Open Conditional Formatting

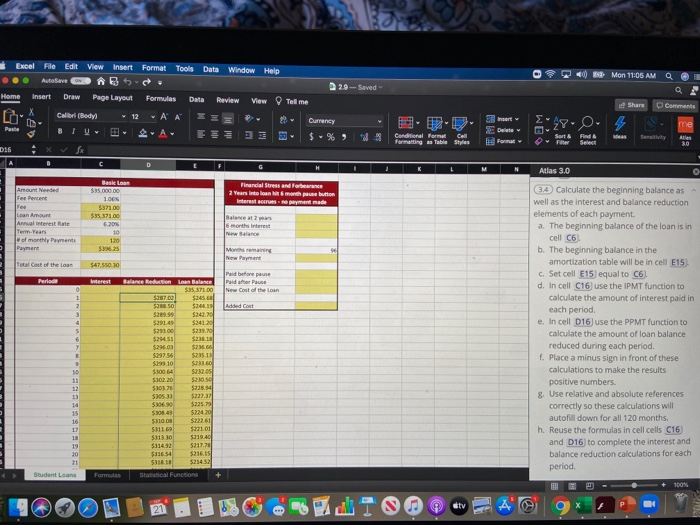(x=408, y=130)
